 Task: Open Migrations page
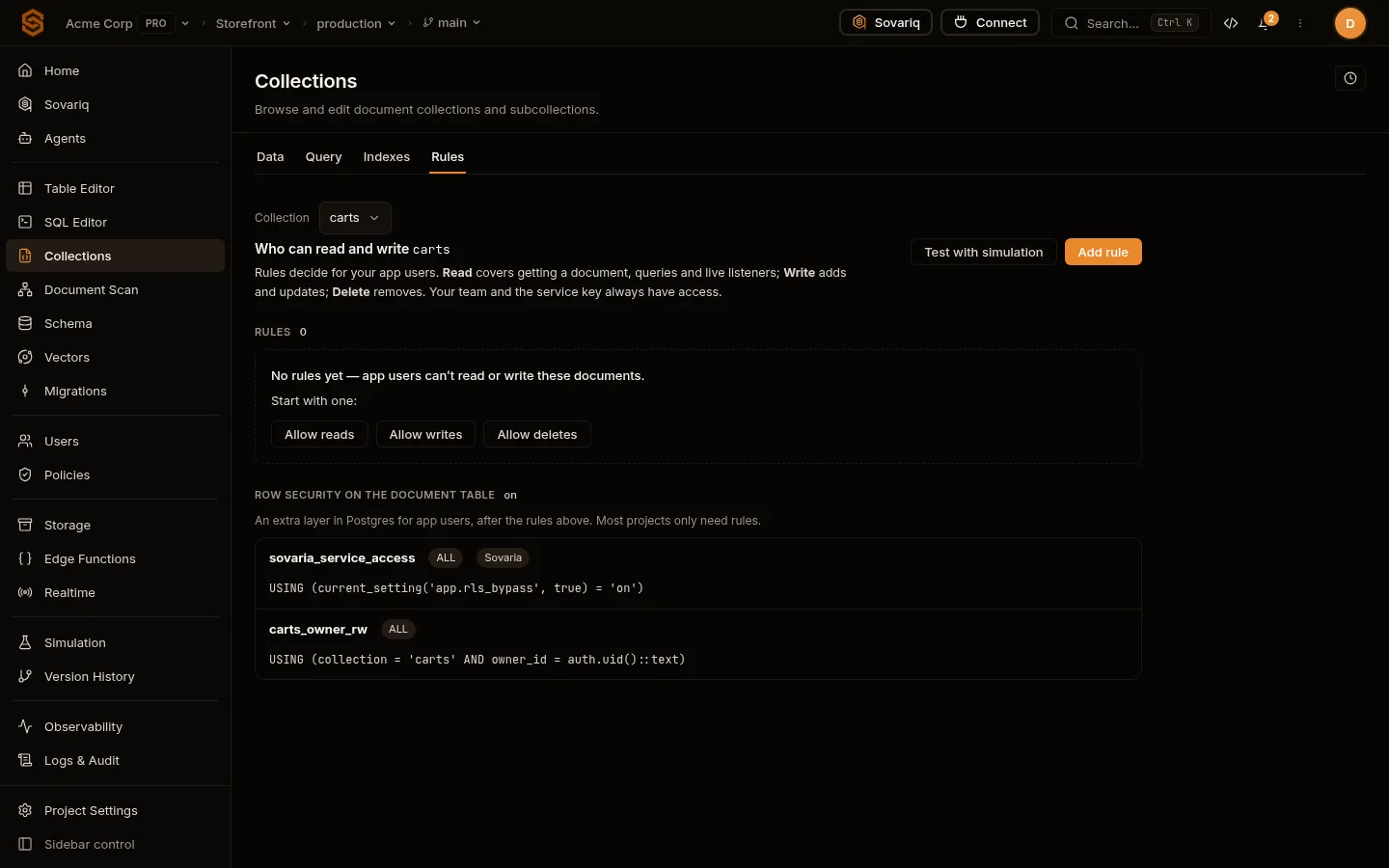(x=116, y=391)
